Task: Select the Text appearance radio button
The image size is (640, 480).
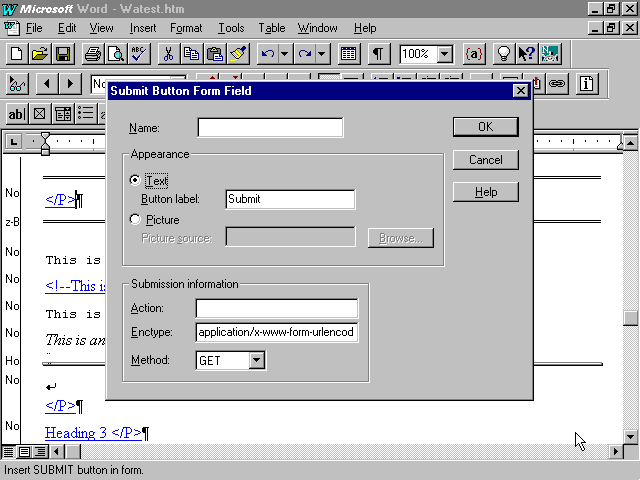Action: click(x=136, y=181)
